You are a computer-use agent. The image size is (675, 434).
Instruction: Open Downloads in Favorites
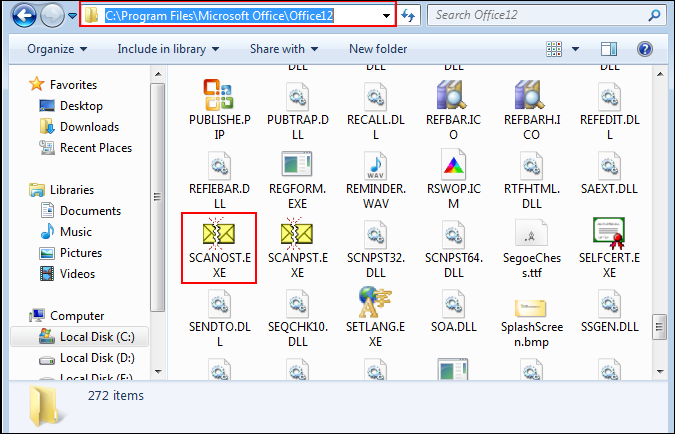[79, 127]
